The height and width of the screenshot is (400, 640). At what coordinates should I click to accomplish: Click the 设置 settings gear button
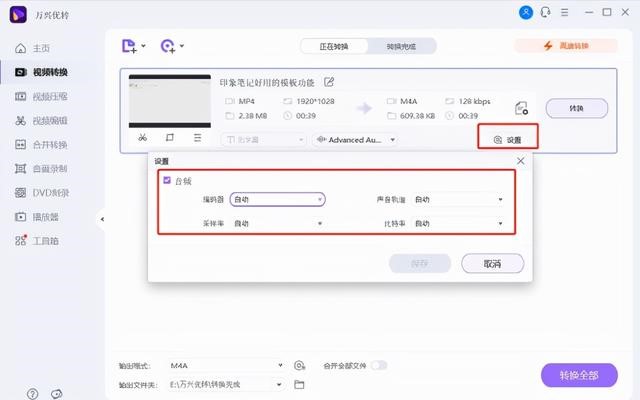tap(508, 140)
